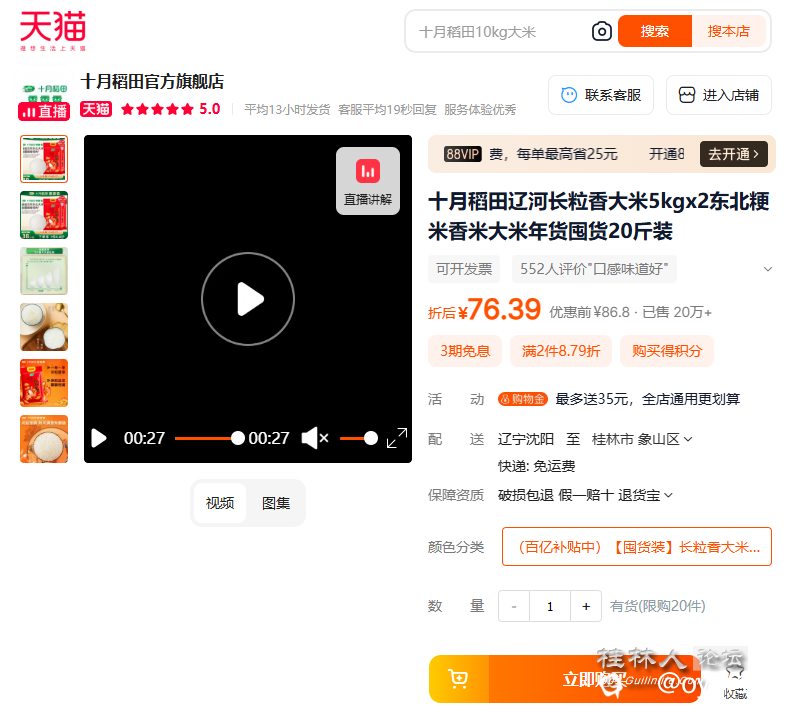The height and width of the screenshot is (709, 798).
Task: Unmute the video speaker icon
Action: 314,438
